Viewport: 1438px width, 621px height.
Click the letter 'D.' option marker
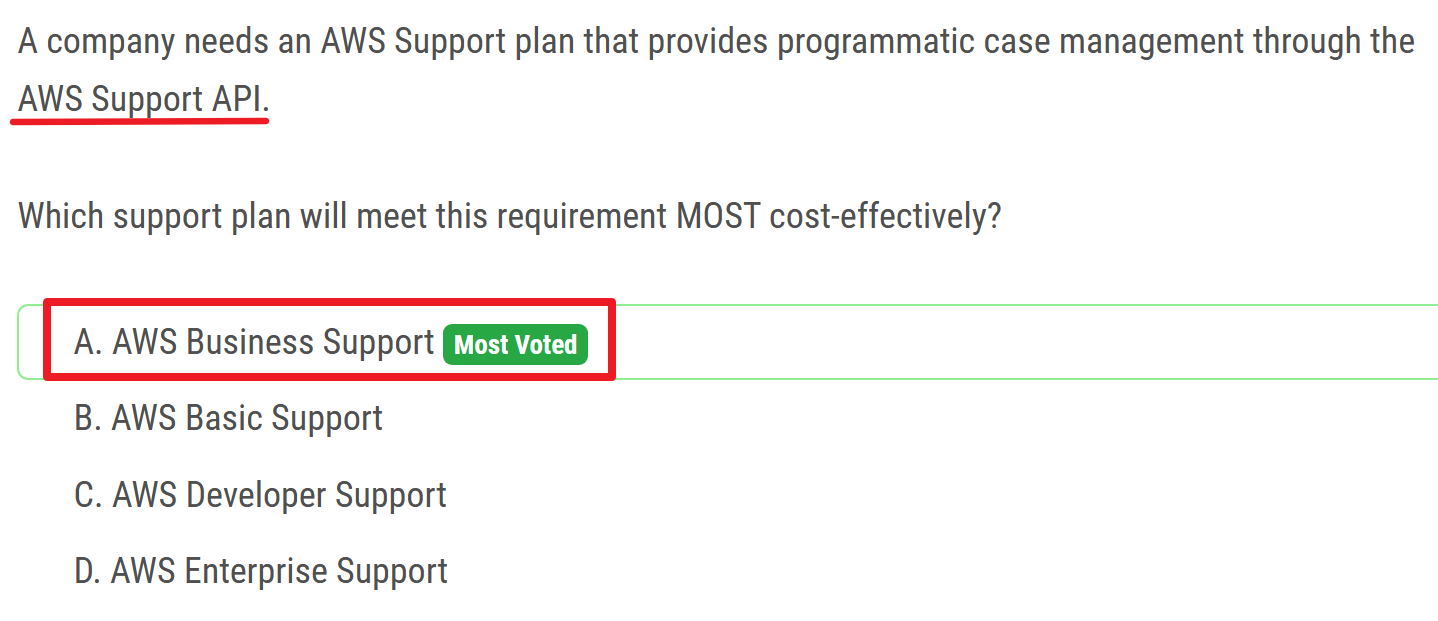88,571
